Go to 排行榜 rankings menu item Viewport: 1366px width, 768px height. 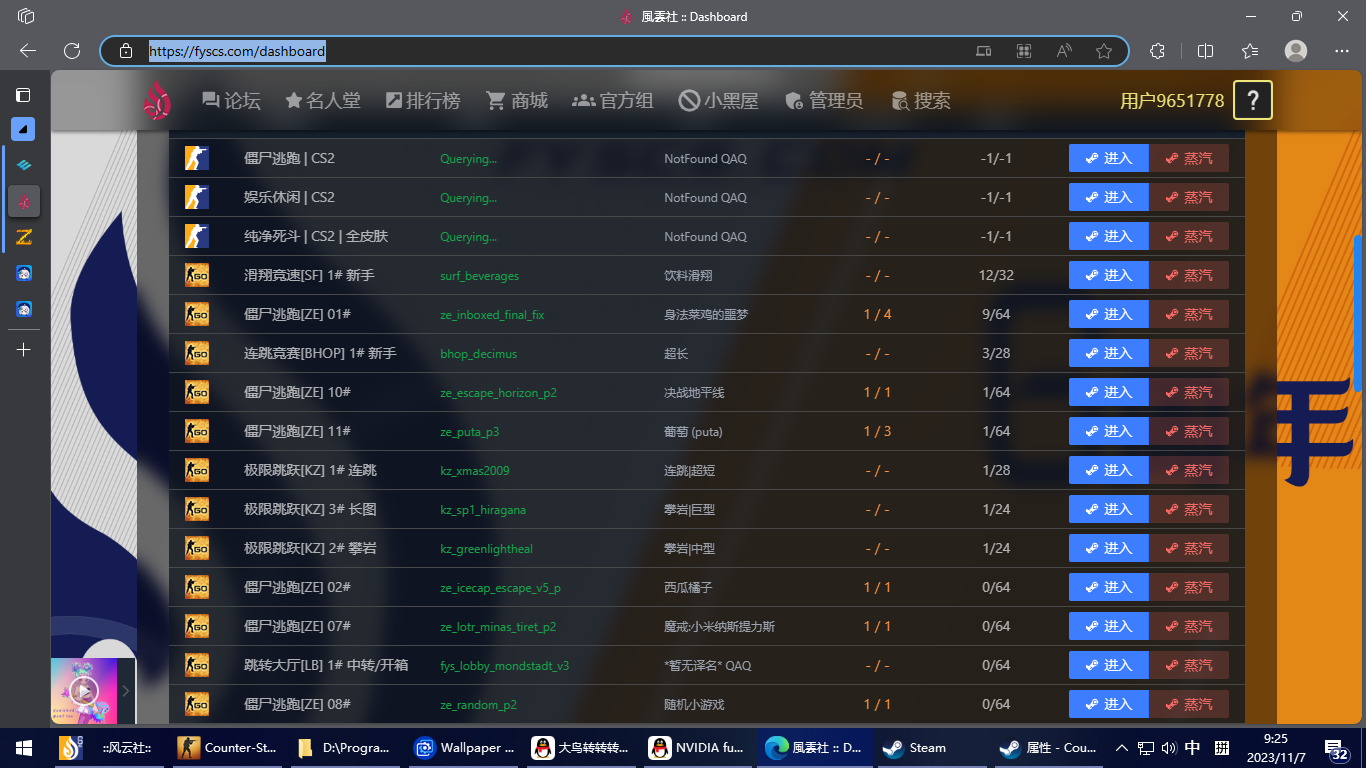(423, 100)
